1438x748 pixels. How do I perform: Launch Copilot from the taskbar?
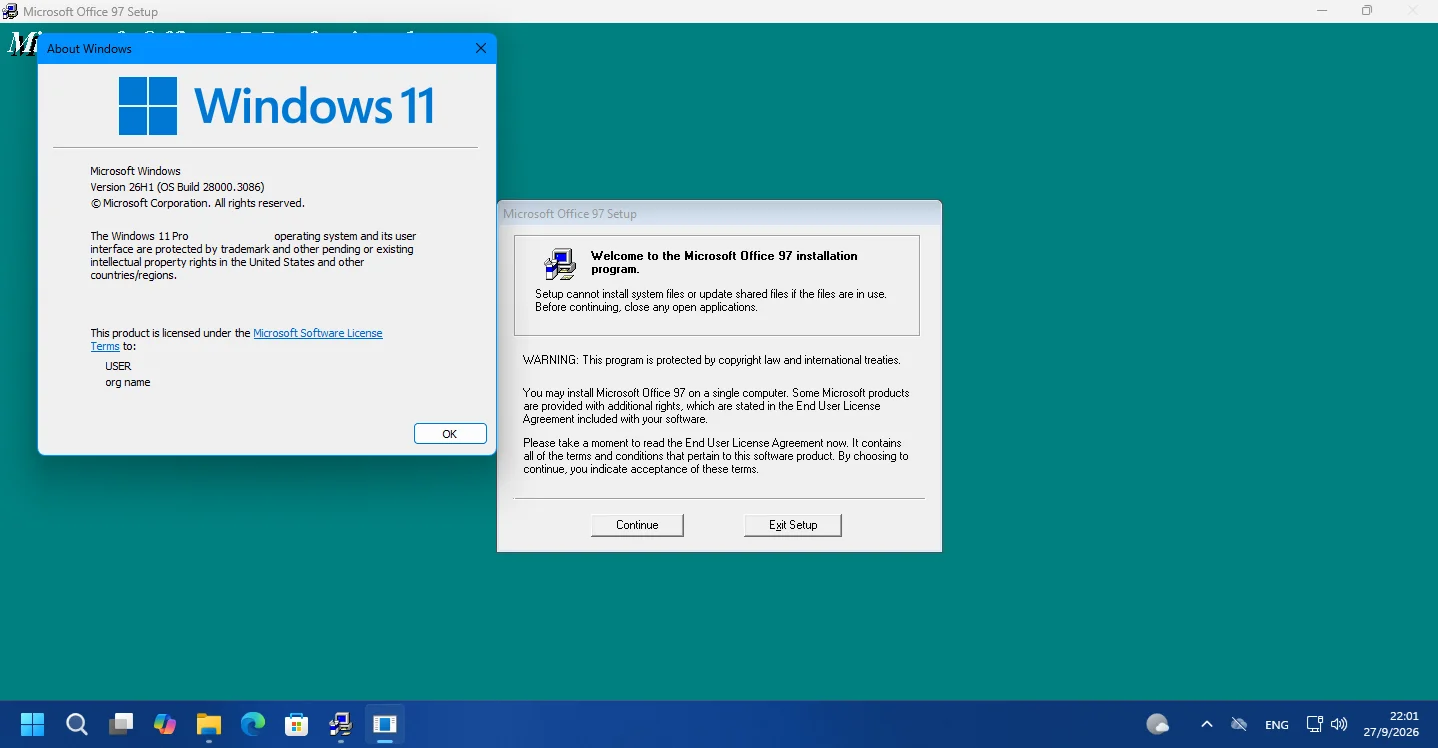(x=165, y=724)
